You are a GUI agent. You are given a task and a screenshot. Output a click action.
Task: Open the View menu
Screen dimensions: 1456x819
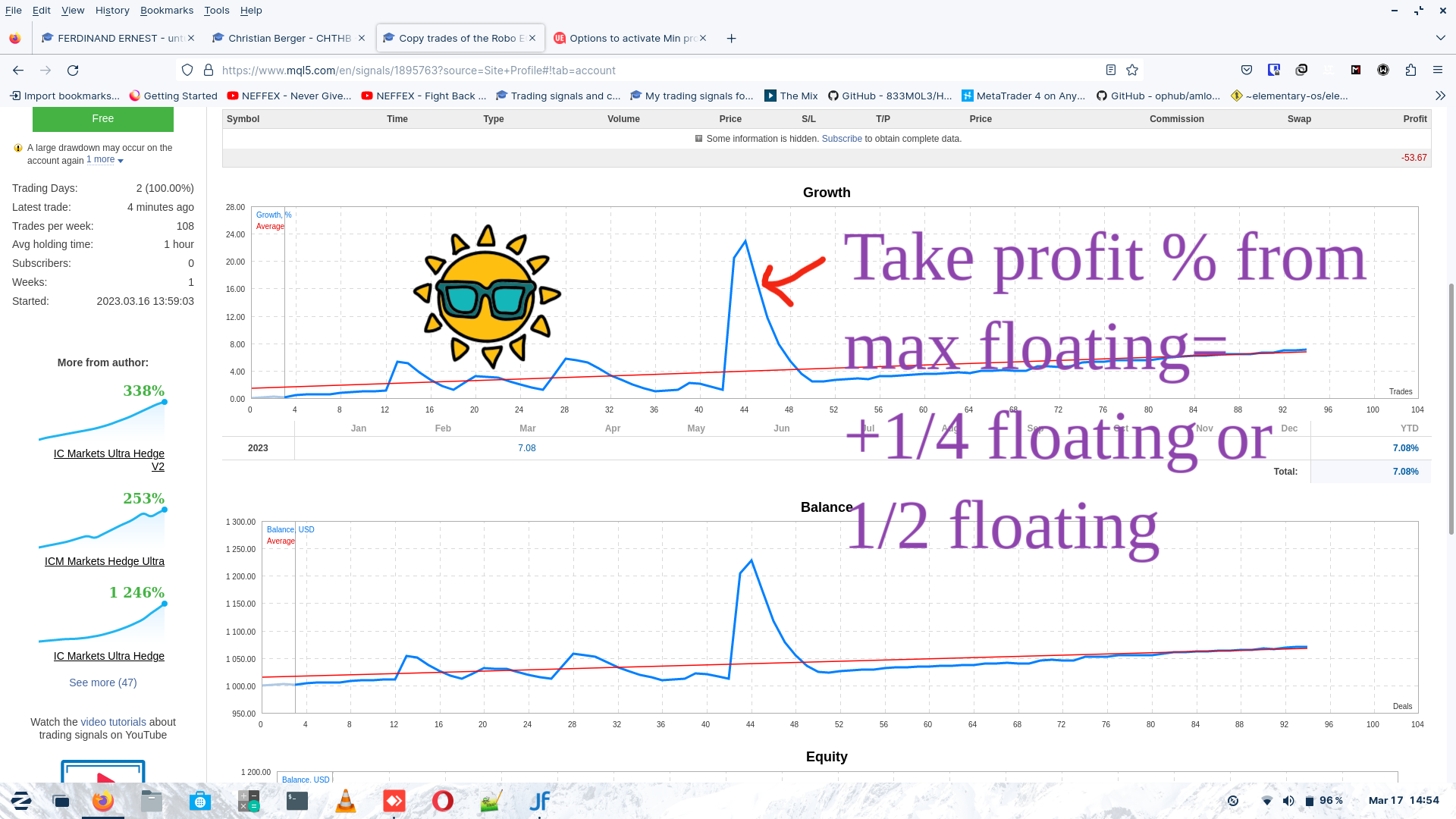point(73,10)
